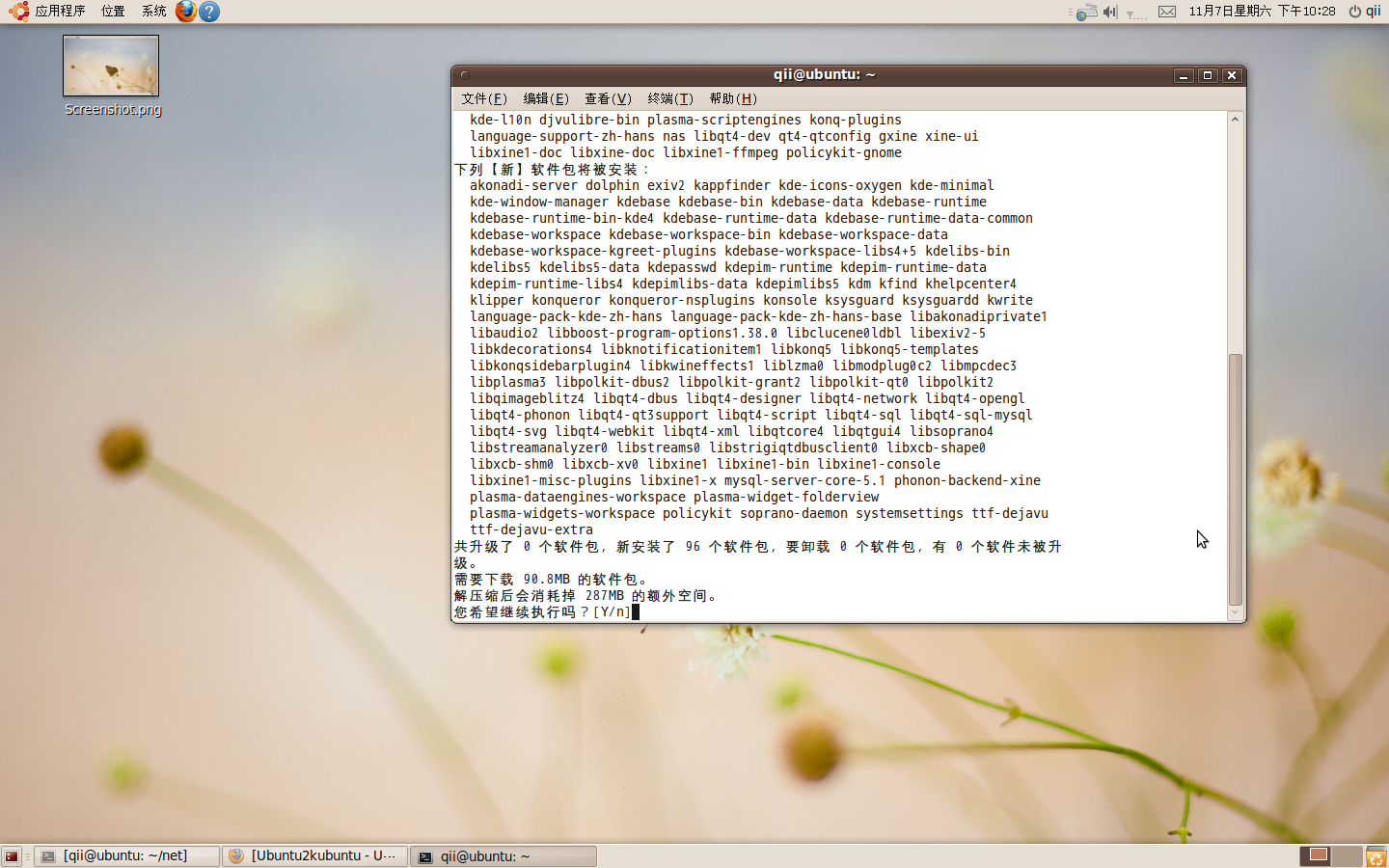
Task: Click the ttf-dejavu-extra package name
Action: click(x=531, y=530)
